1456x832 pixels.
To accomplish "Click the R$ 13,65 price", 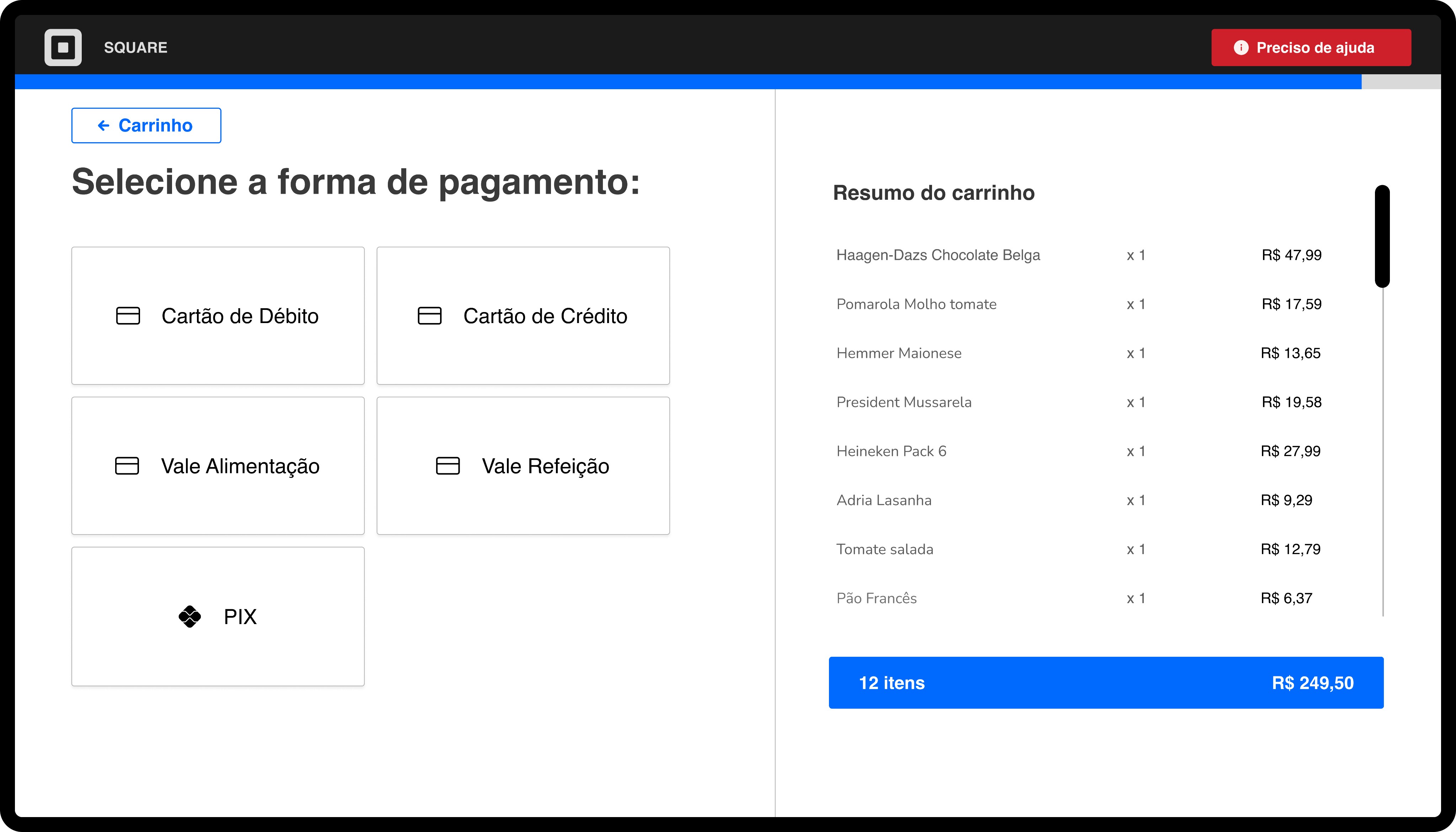I will tap(1290, 353).
